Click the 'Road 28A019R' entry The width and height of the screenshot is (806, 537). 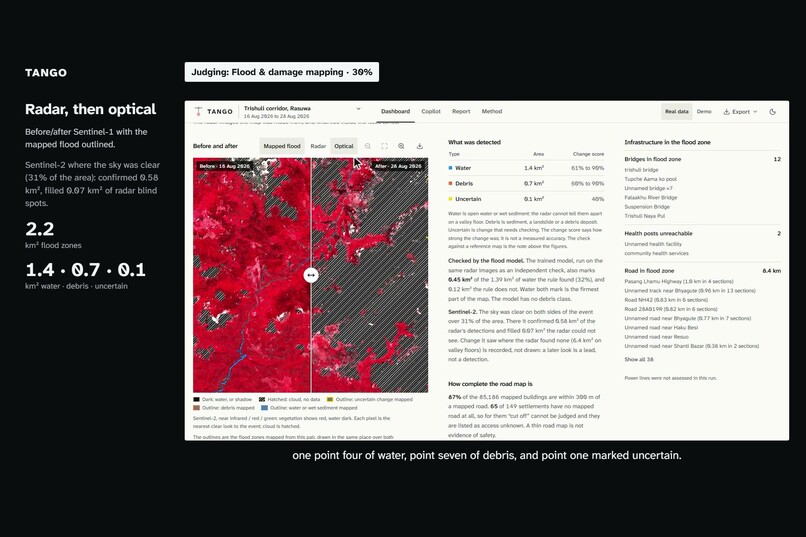click(x=671, y=309)
